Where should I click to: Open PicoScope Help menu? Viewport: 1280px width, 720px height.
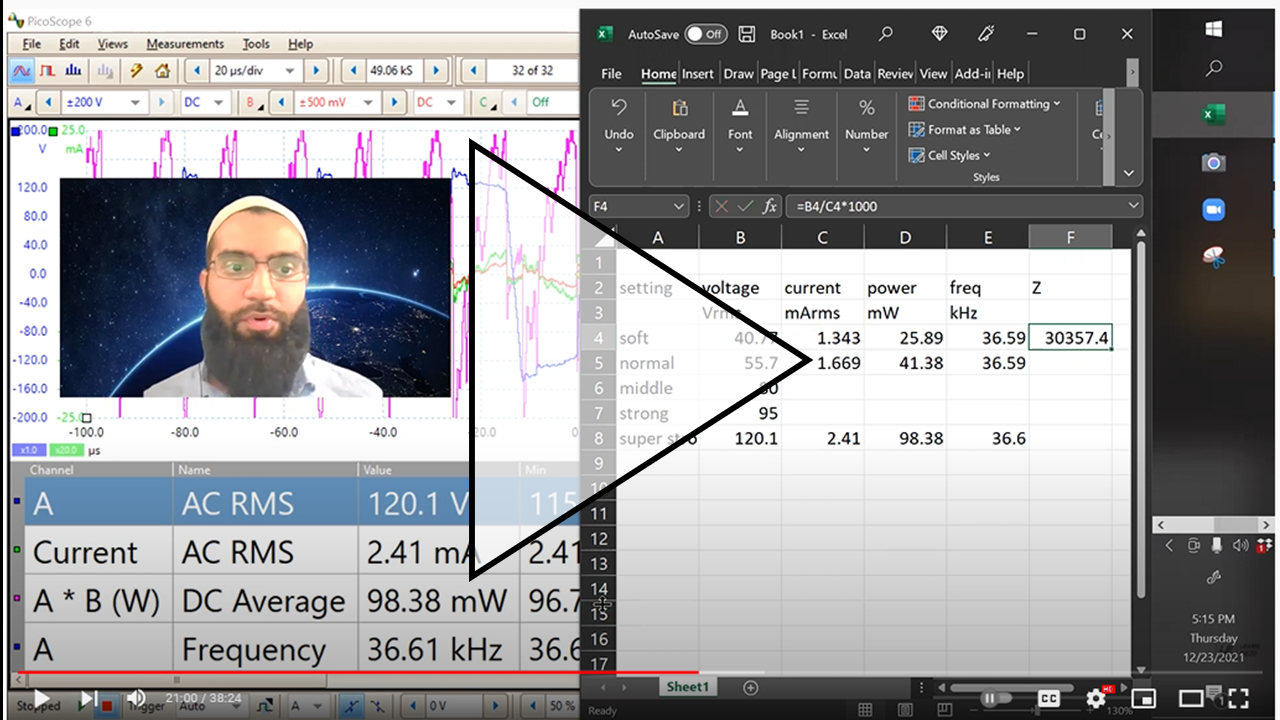tap(300, 44)
